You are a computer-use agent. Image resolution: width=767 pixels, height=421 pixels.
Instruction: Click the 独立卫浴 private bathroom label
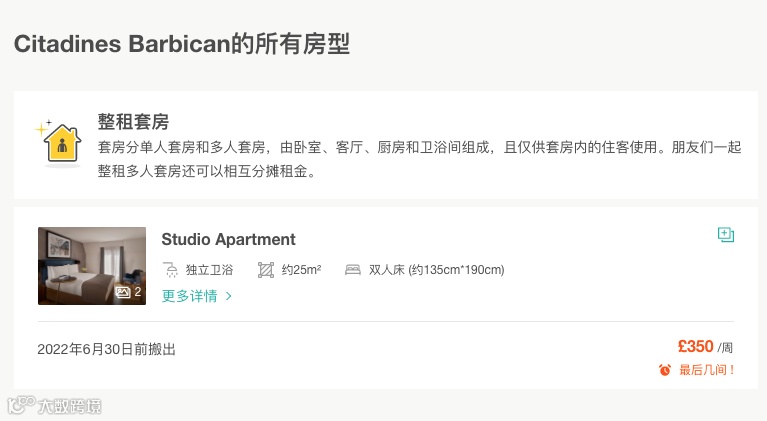(x=209, y=269)
